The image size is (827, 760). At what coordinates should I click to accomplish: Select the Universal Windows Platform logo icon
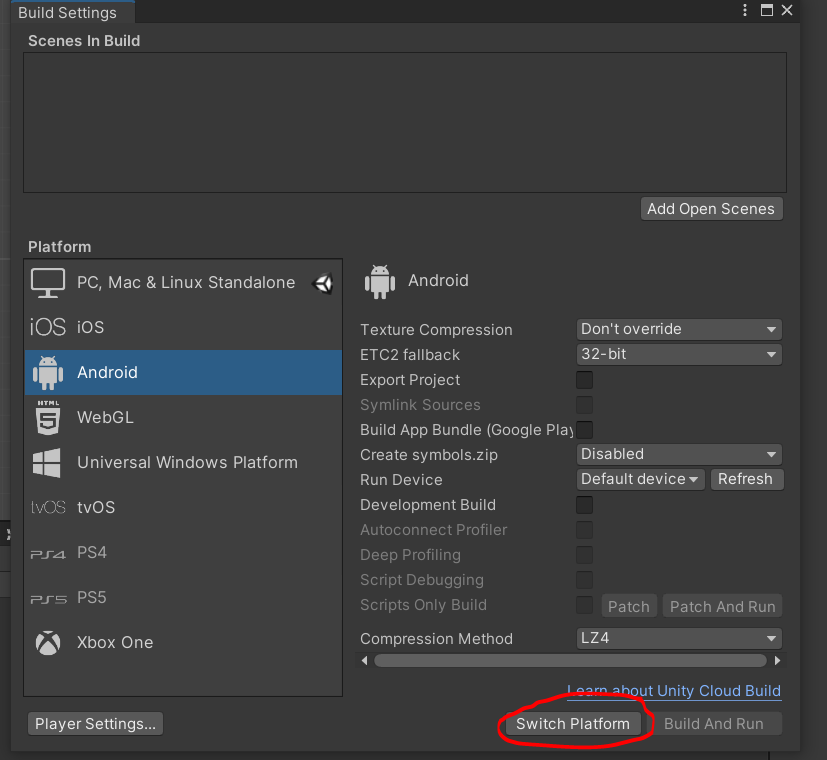(47, 463)
